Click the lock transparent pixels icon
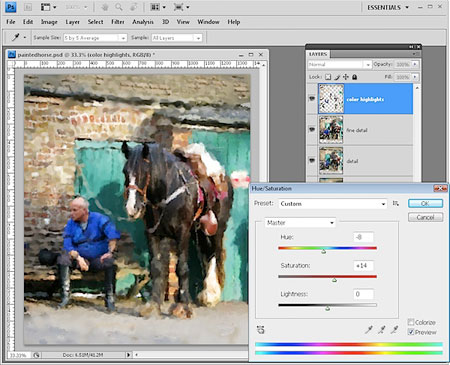The width and height of the screenshot is (450, 365). (x=328, y=77)
